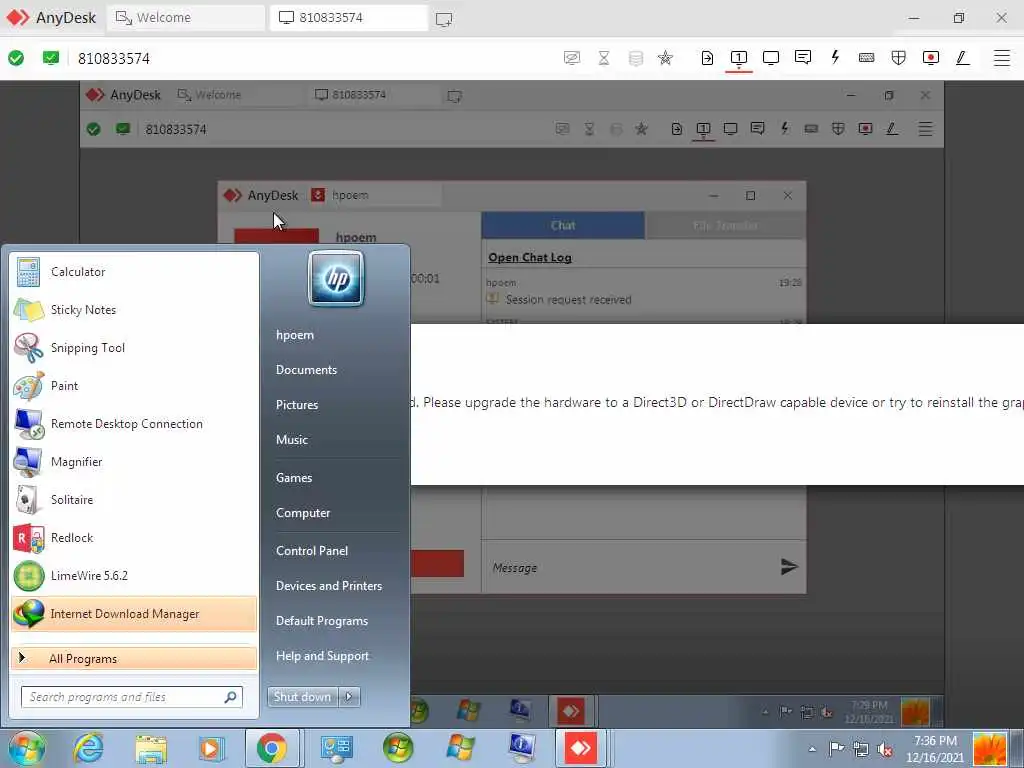Open Default Programs from the Start menu
This screenshot has width=1024, height=768.
point(322,621)
